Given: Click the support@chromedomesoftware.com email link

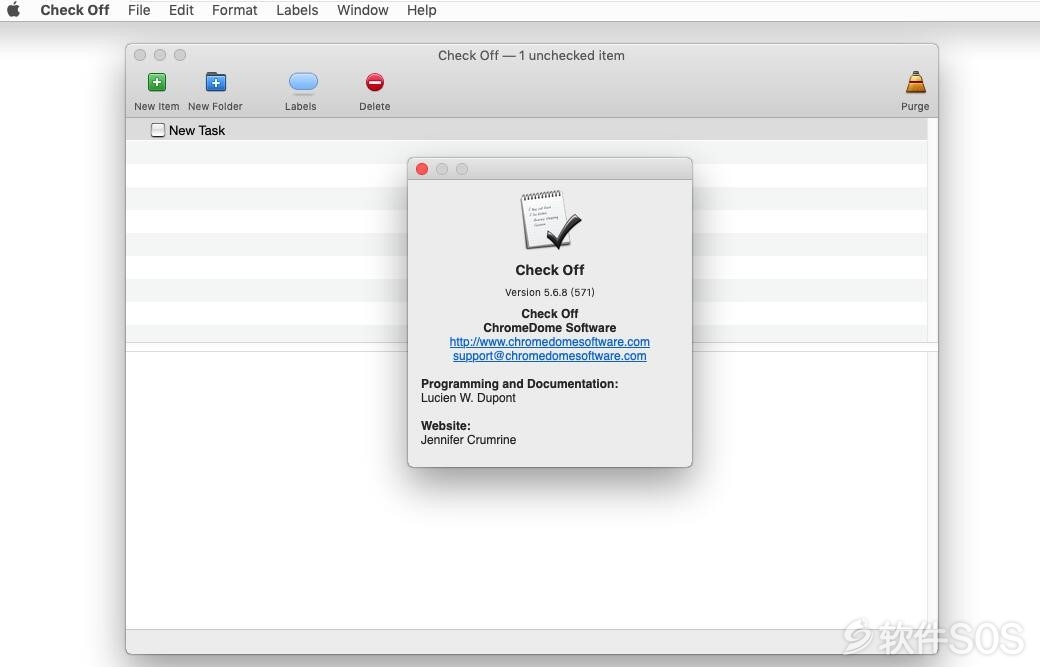Looking at the screenshot, I should pos(550,356).
